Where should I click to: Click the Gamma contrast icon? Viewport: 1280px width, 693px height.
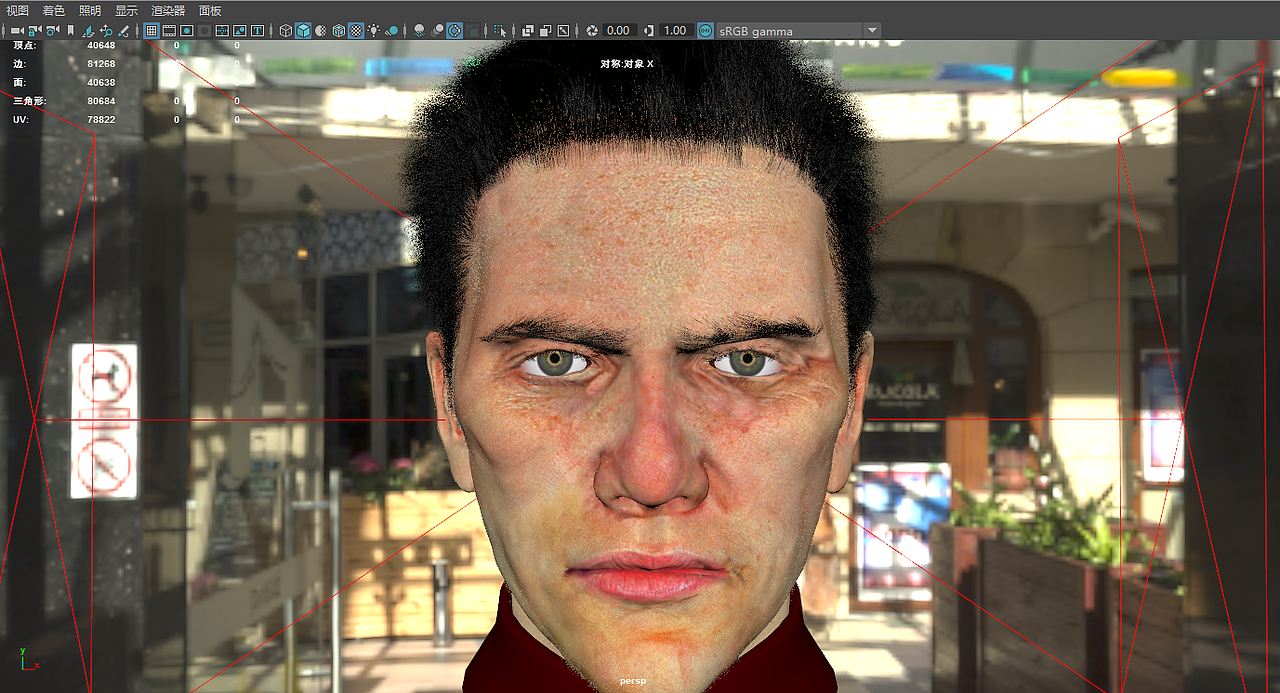click(649, 30)
